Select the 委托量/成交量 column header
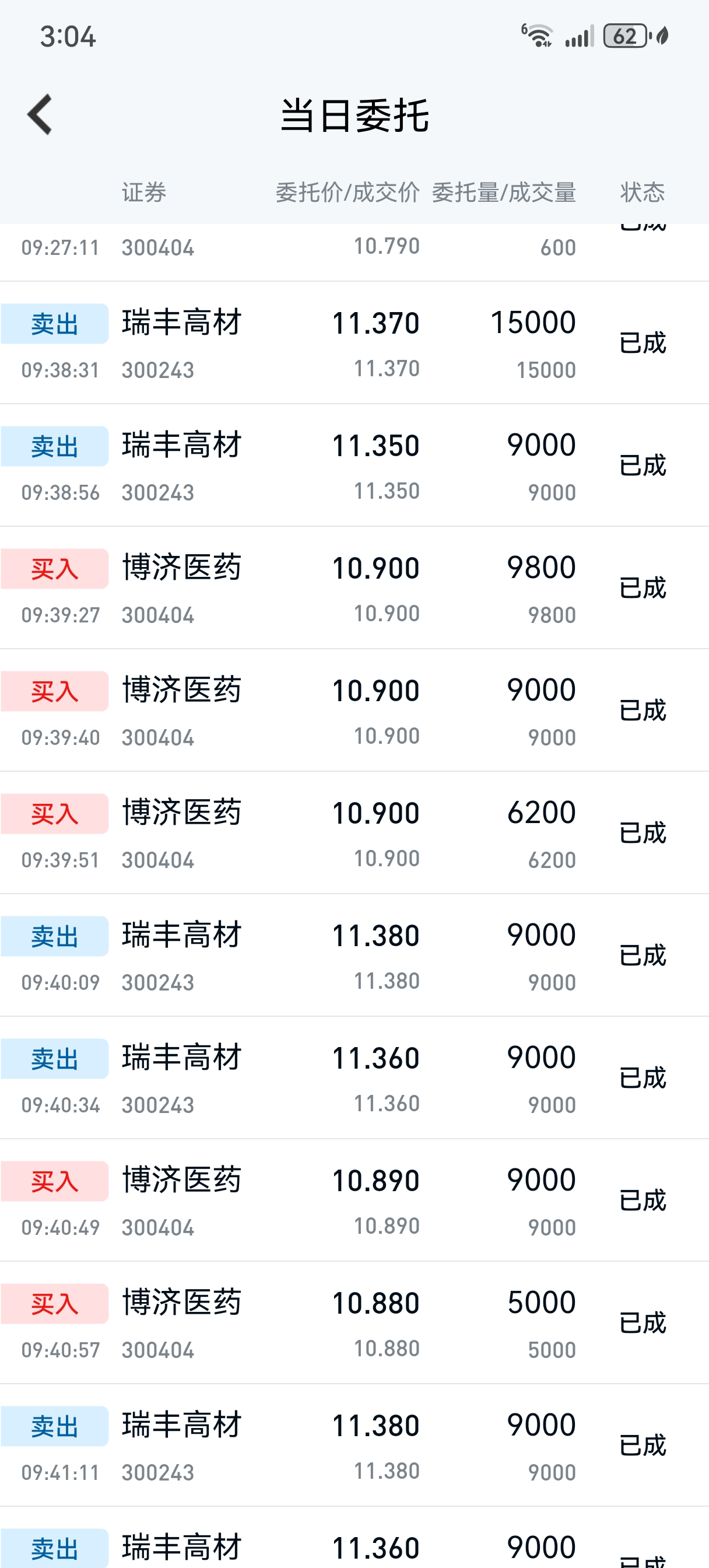Image resolution: width=709 pixels, height=1568 pixels. (504, 192)
